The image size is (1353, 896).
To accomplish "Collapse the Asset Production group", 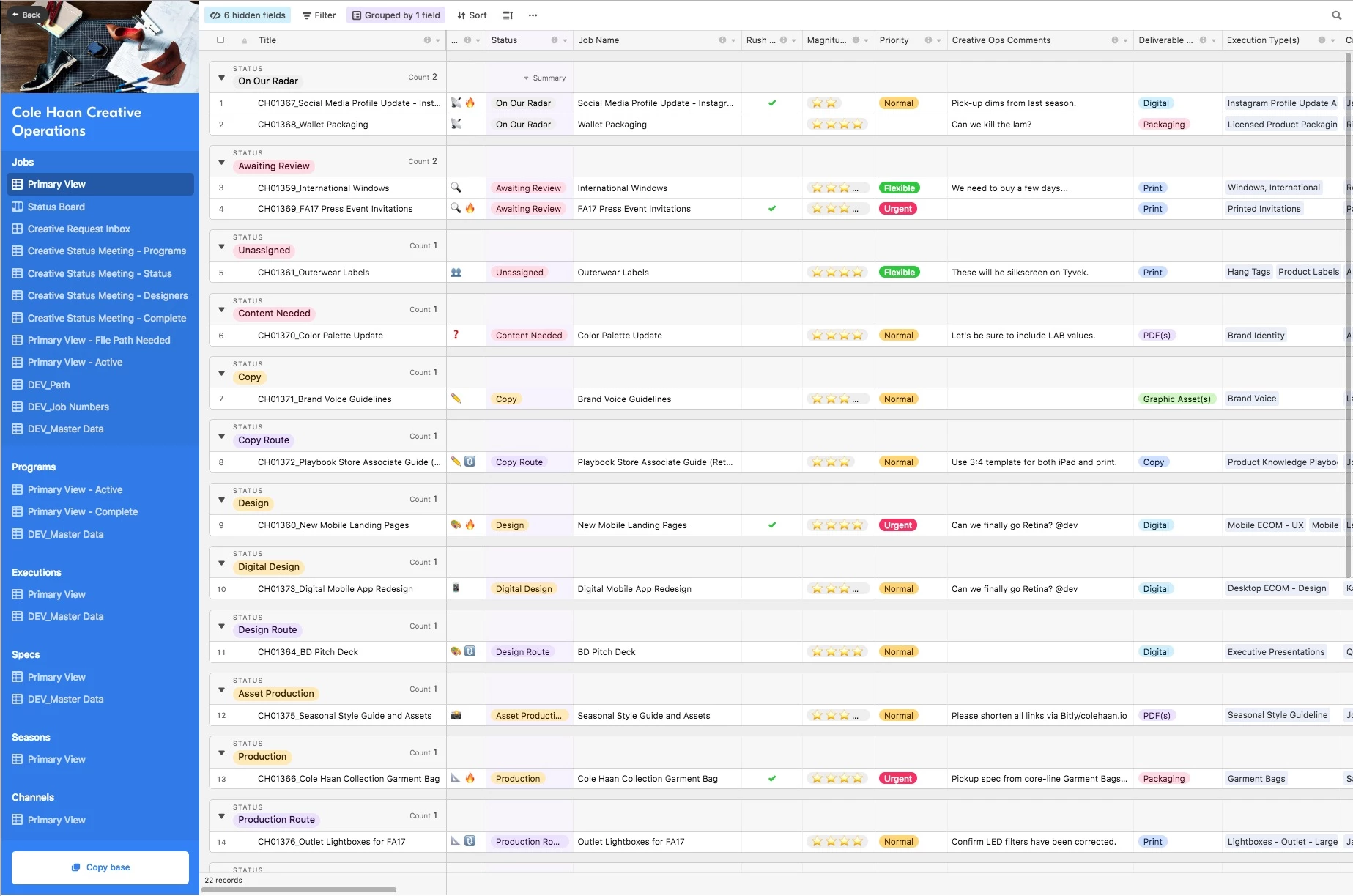I will click(x=221, y=689).
